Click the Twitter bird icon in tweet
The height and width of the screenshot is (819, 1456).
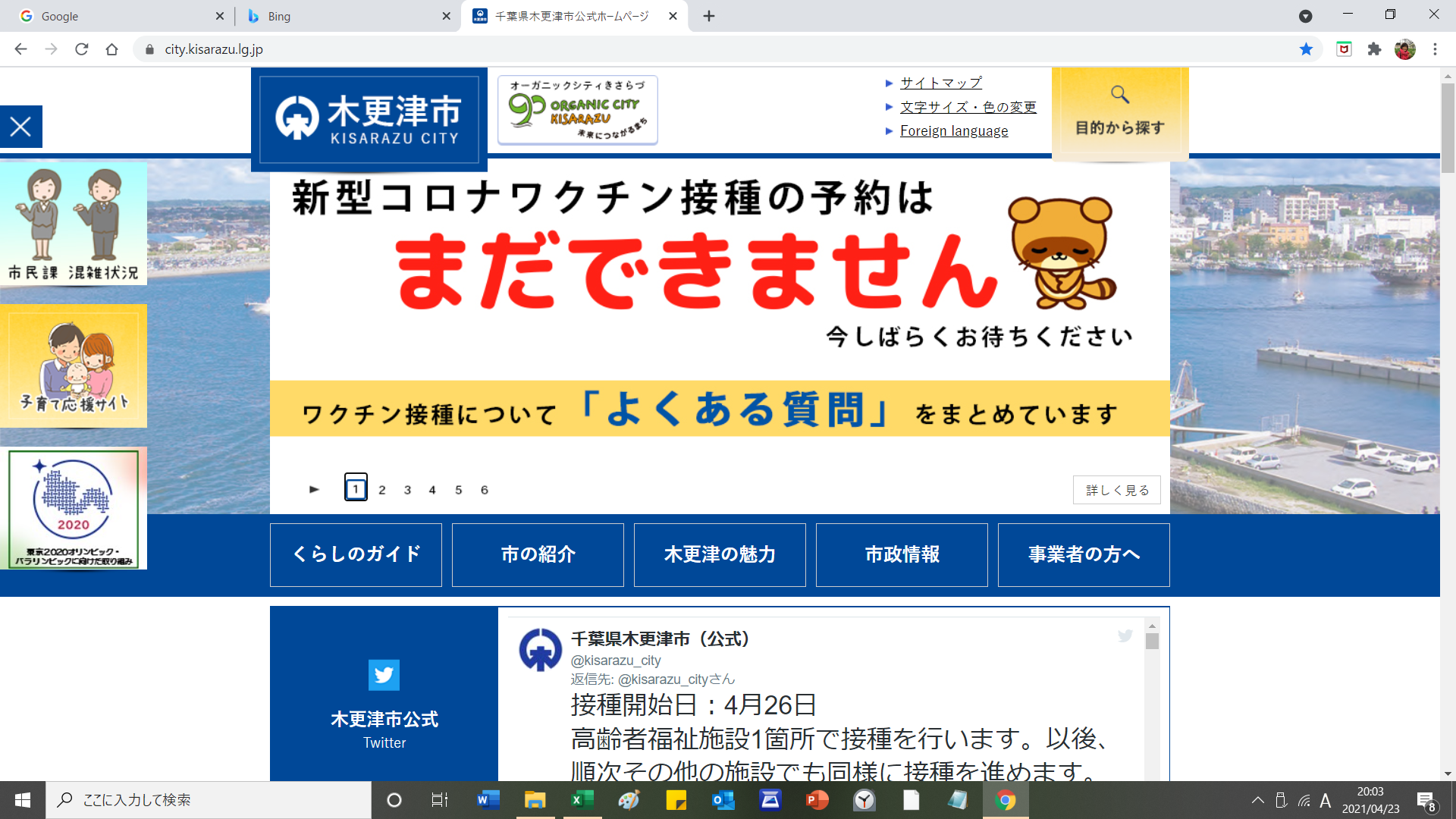1125,636
